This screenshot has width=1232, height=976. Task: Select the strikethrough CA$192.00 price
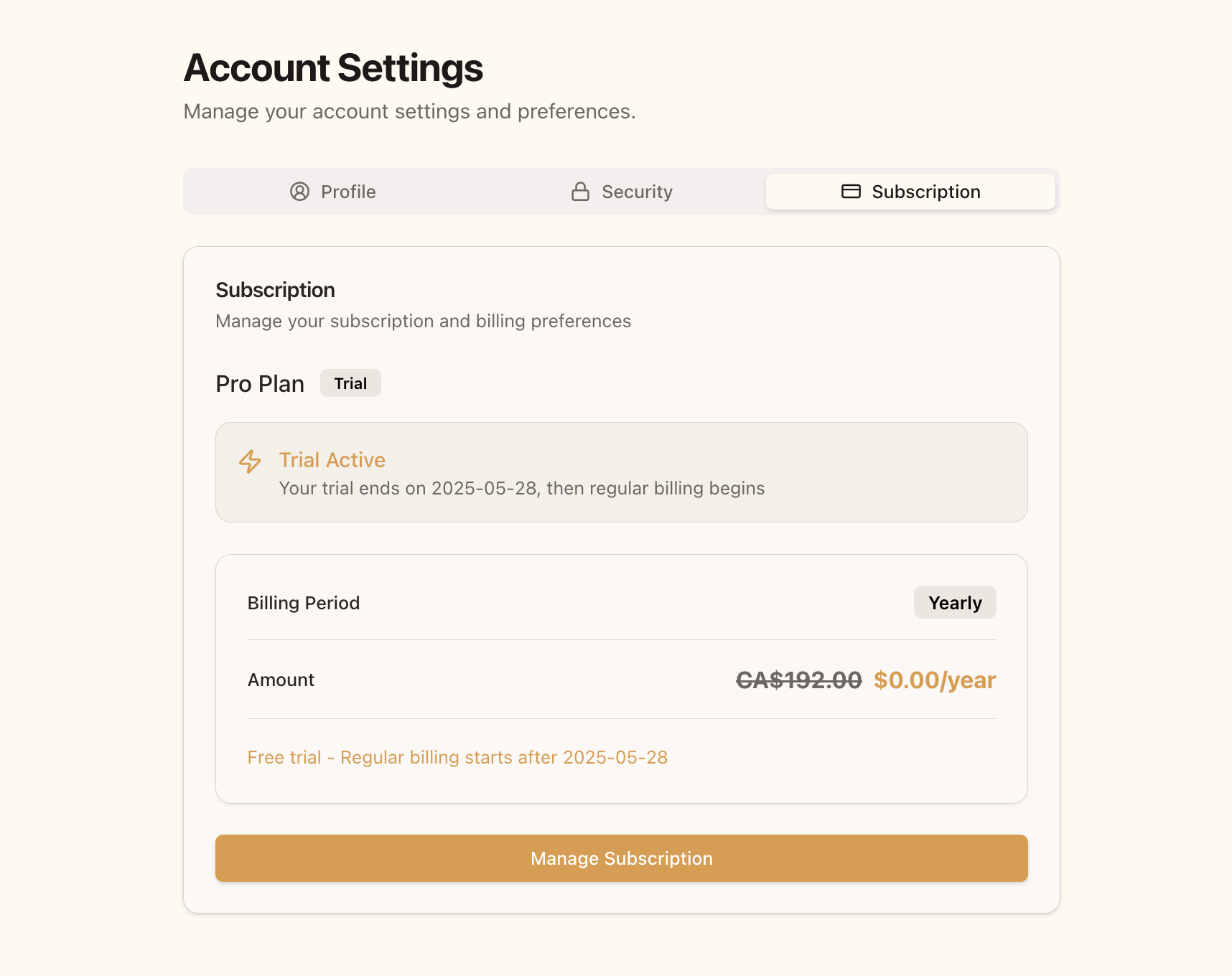(x=799, y=680)
